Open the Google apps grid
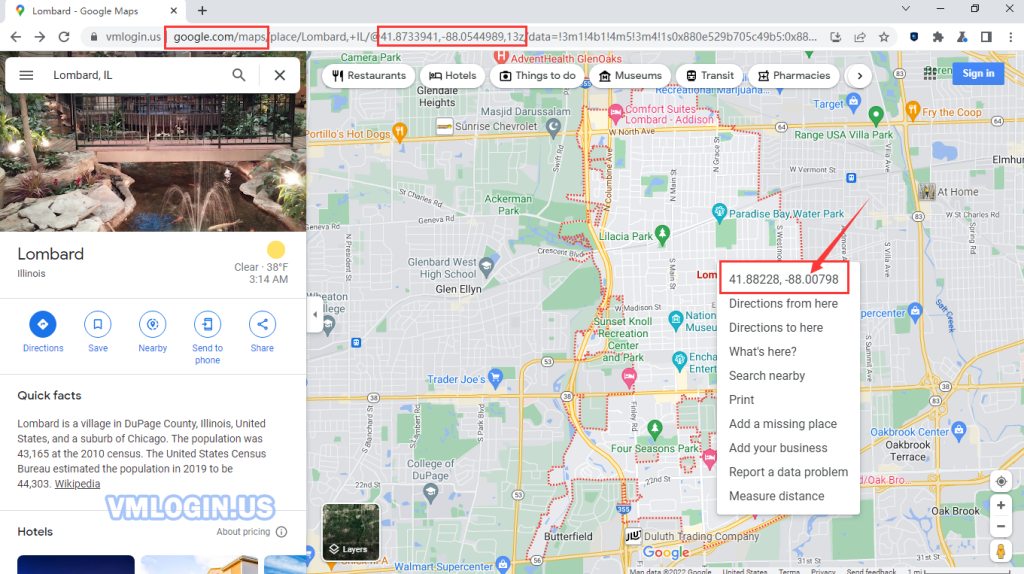1024x574 pixels. (930, 73)
